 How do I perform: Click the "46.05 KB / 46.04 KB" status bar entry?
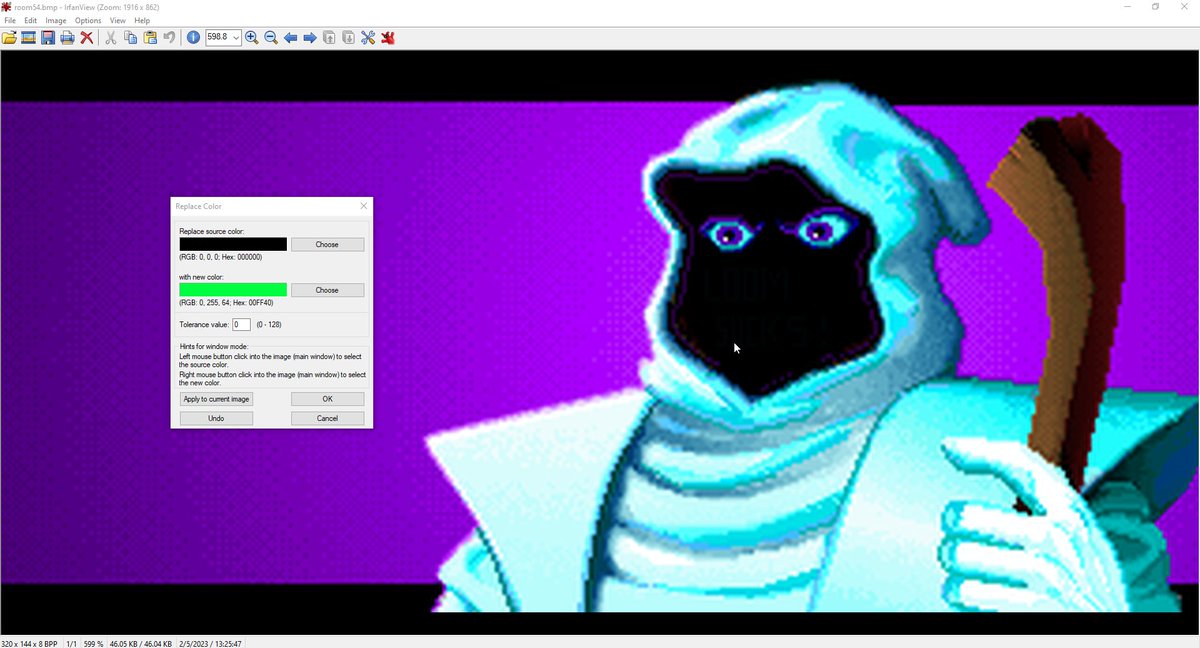click(141, 643)
